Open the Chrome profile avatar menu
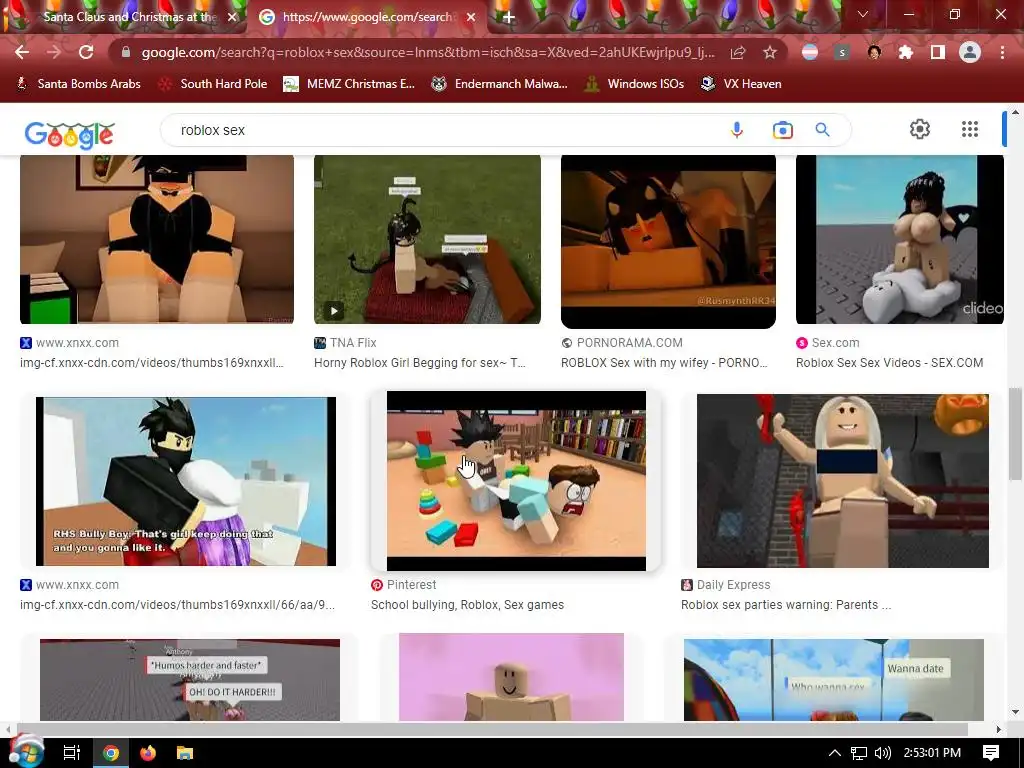This screenshot has width=1024, height=768. (970, 52)
